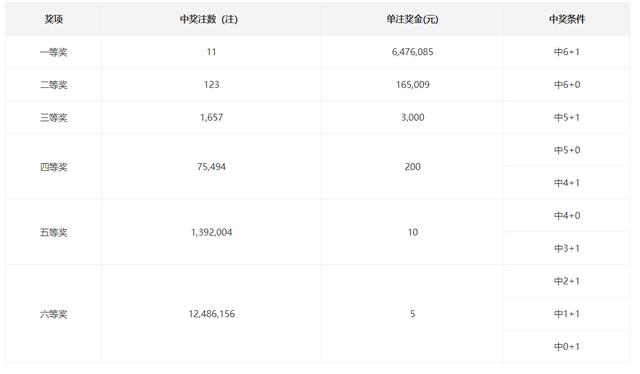
Task: Click the condition 中3+1
Action: (567, 248)
